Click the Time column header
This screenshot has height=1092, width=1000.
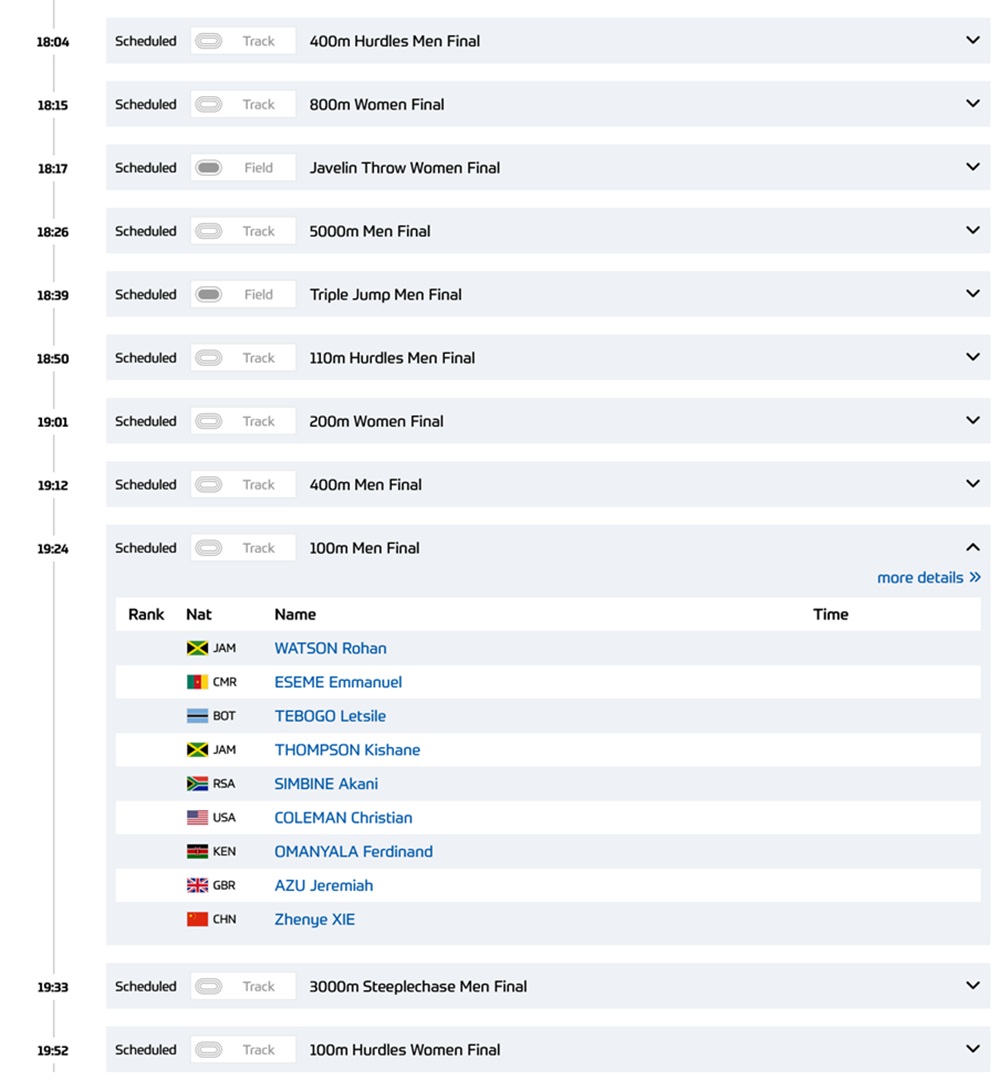click(x=830, y=614)
